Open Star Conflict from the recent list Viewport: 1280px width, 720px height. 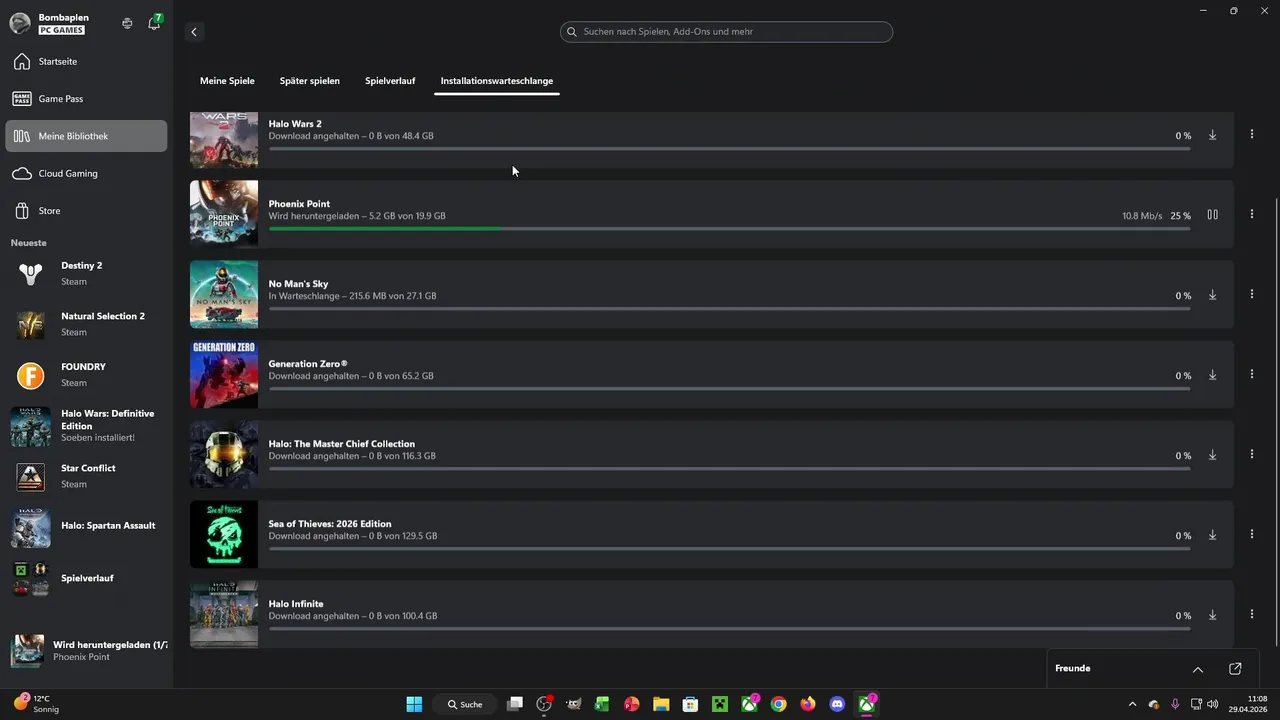87,476
